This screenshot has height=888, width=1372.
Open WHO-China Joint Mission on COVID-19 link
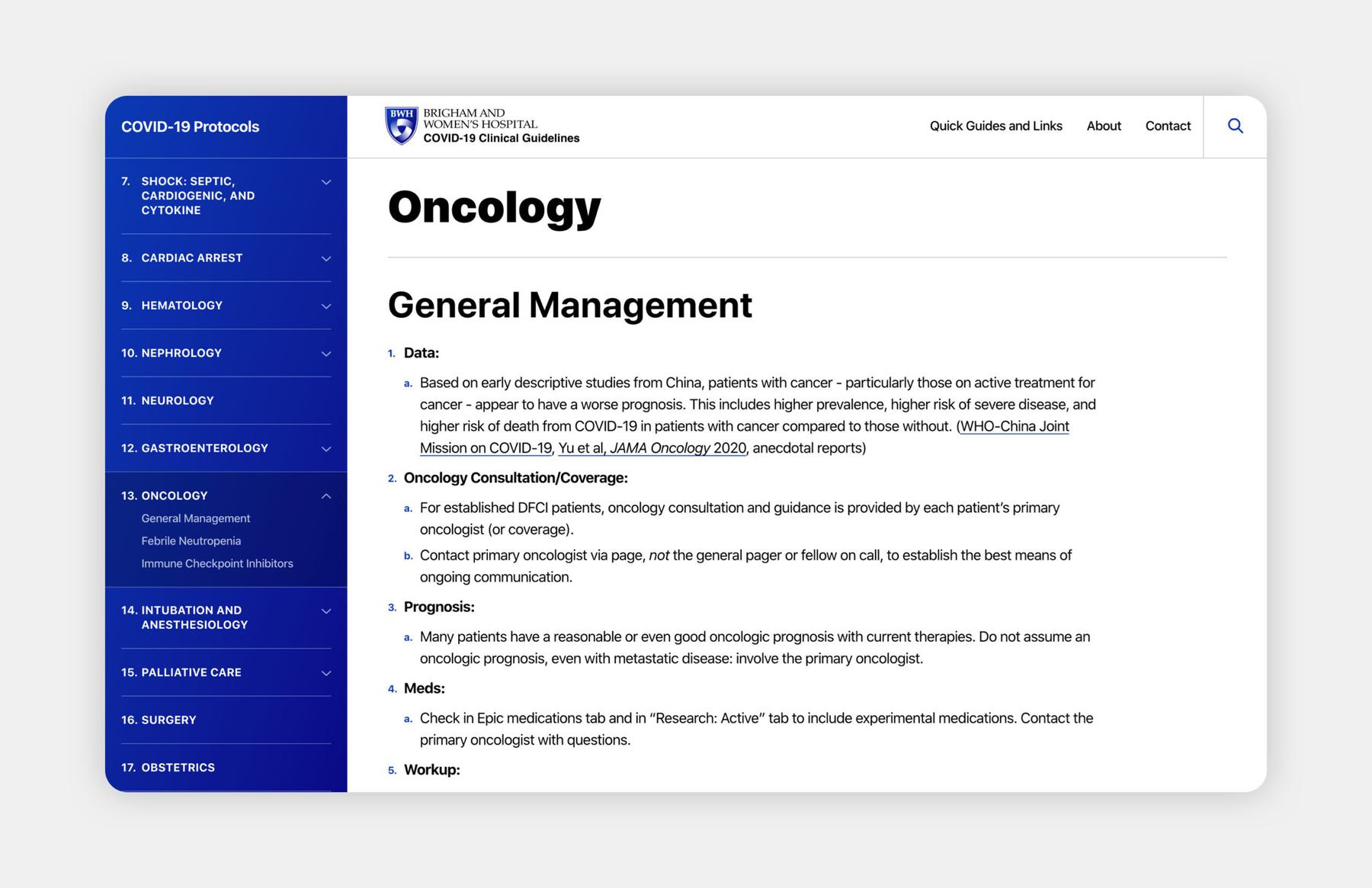tap(1014, 426)
